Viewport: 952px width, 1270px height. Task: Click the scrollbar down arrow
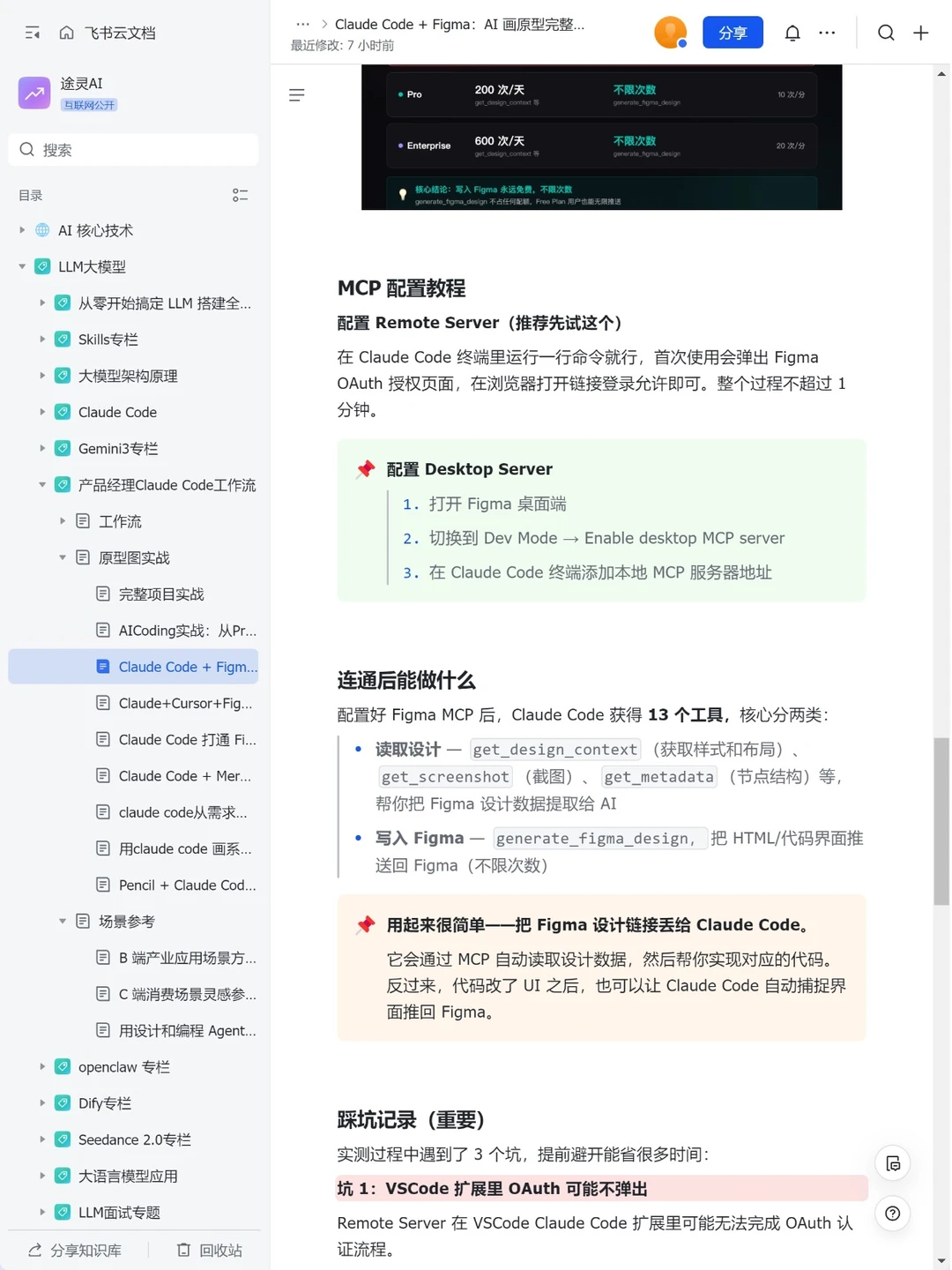[941, 1261]
